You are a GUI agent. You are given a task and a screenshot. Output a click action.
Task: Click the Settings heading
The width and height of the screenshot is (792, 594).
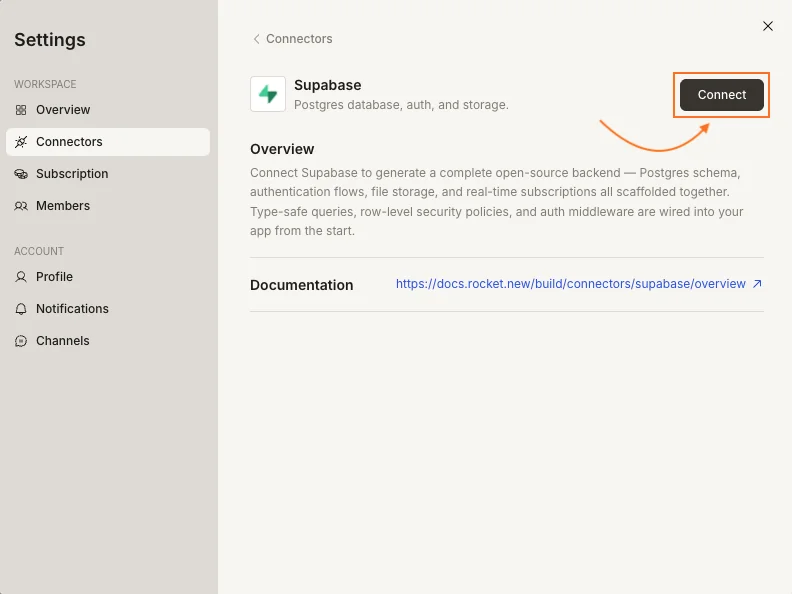tap(50, 40)
